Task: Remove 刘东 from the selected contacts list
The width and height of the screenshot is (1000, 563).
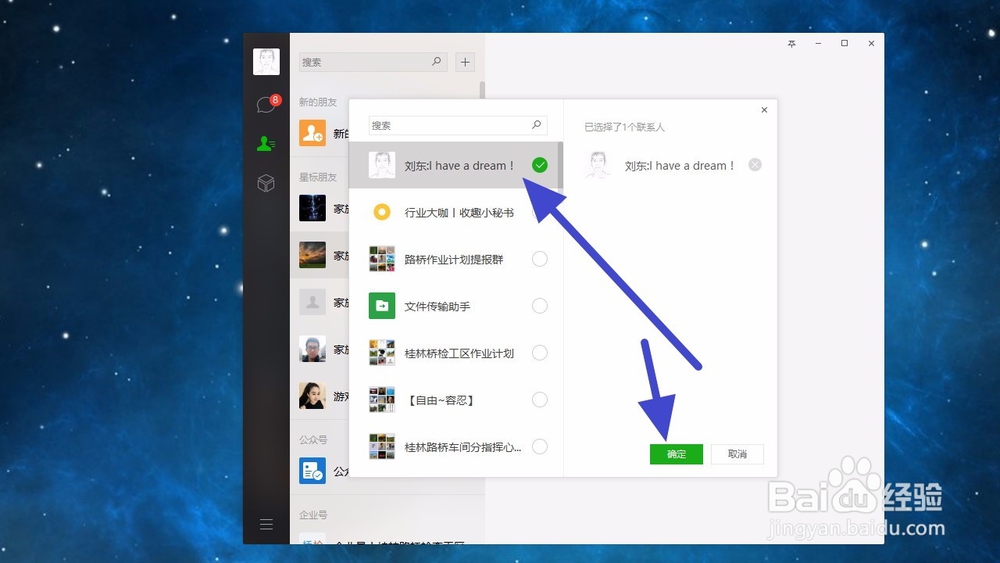Action: tap(755, 165)
